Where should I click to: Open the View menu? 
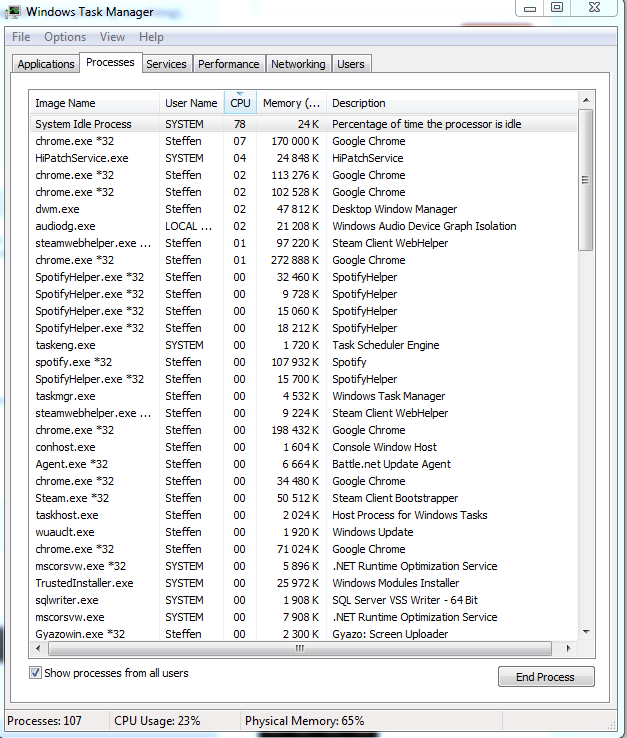112,37
